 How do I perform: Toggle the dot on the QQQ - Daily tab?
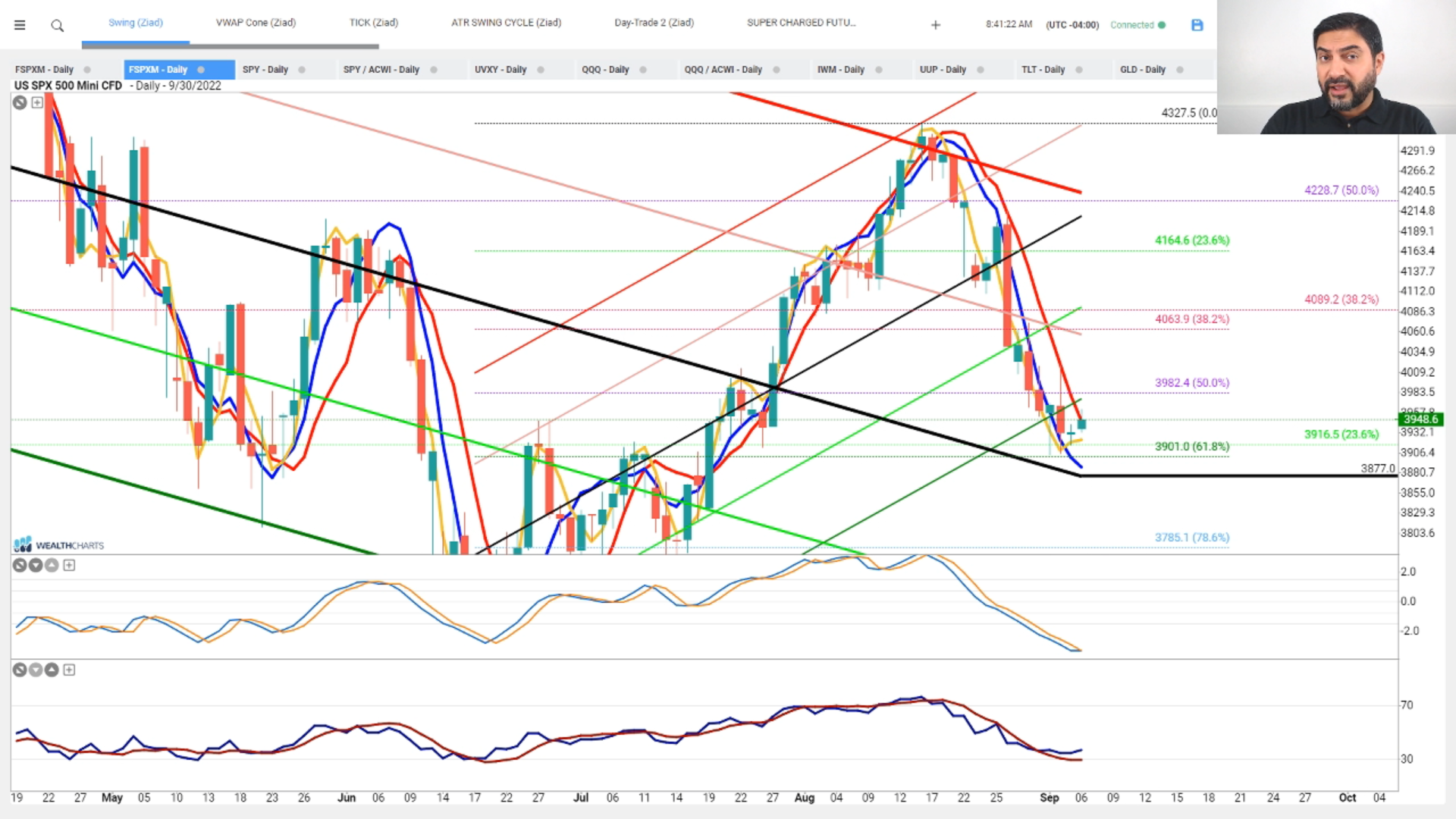(x=643, y=70)
